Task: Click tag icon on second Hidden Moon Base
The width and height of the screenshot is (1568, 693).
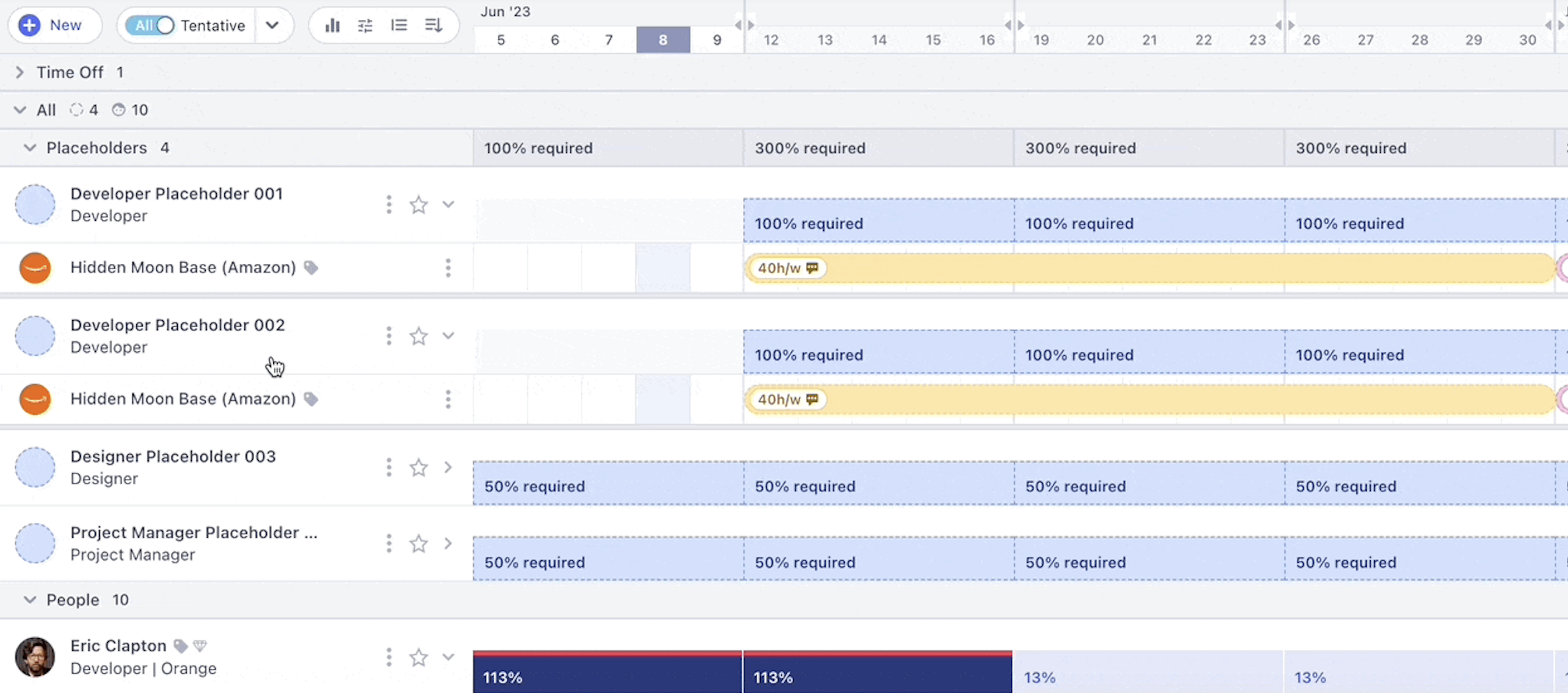Action: pyautogui.click(x=311, y=399)
